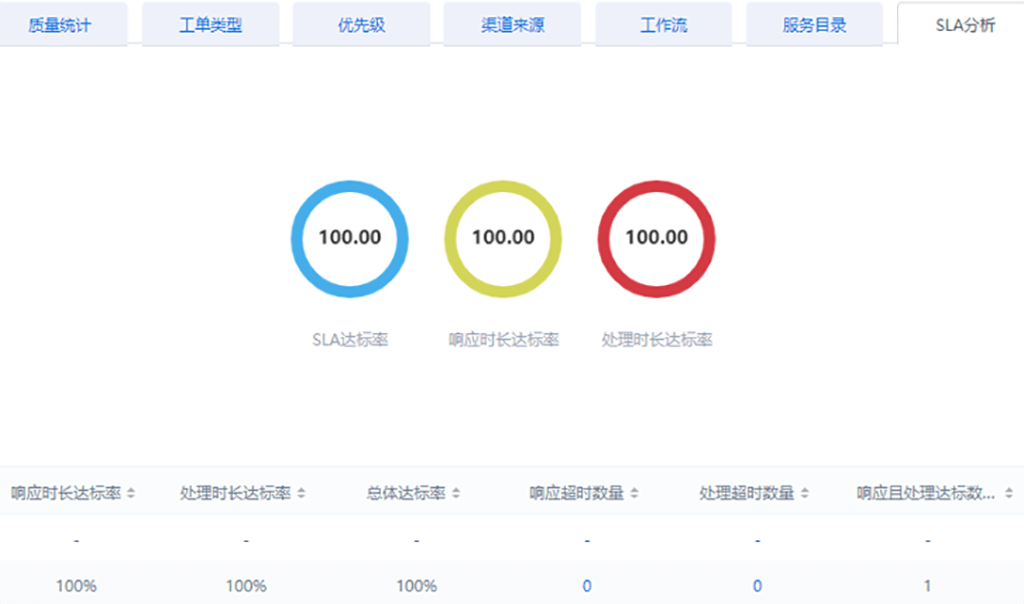The width and height of the screenshot is (1024, 604).
Task: Sort by 响应且处理达标数 column arrows
Action: (x=1009, y=493)
